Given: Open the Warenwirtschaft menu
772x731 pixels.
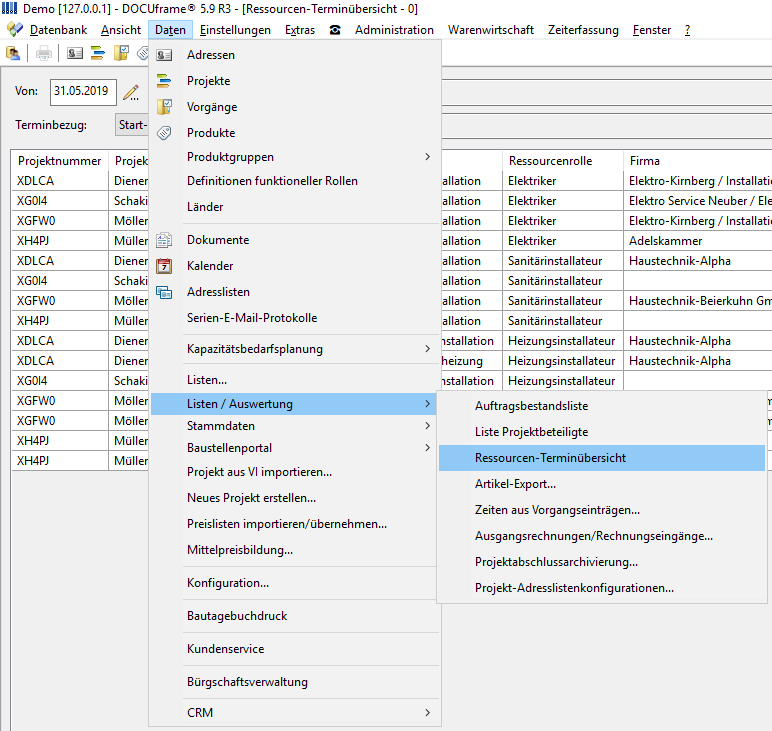Looking at the screenshot, I should [490, 30].
